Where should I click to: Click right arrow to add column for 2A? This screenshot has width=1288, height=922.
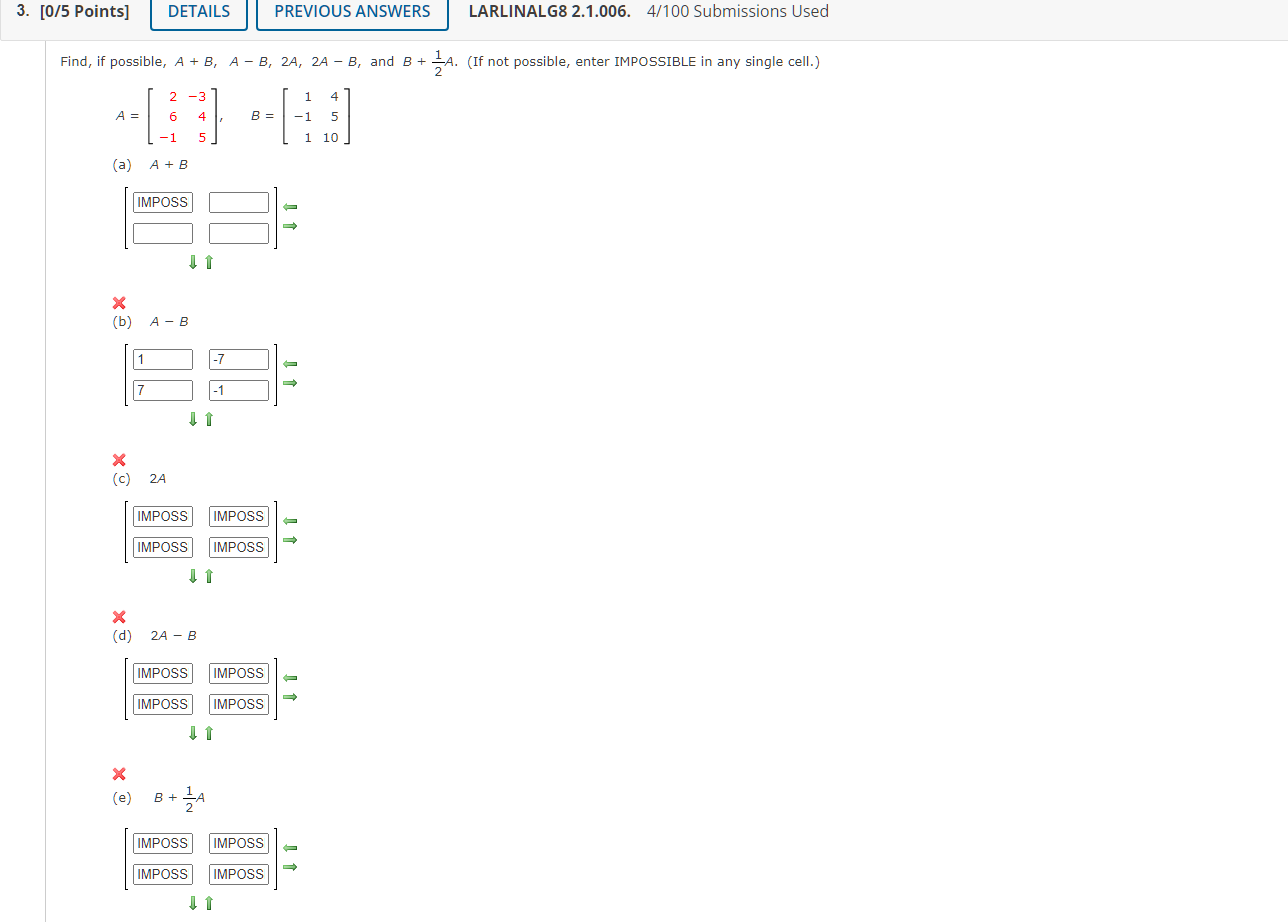[289, 540]
